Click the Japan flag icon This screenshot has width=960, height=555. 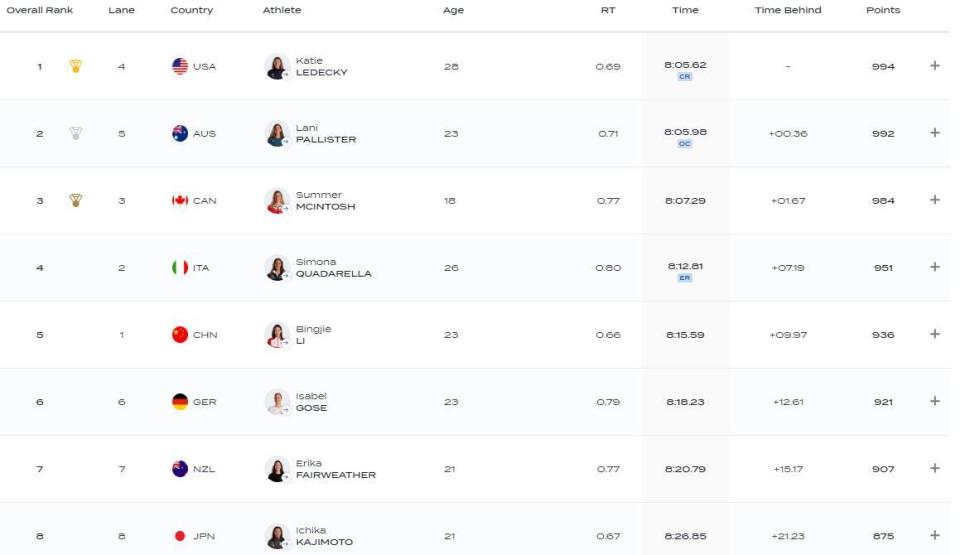click(x=180, y=536)
